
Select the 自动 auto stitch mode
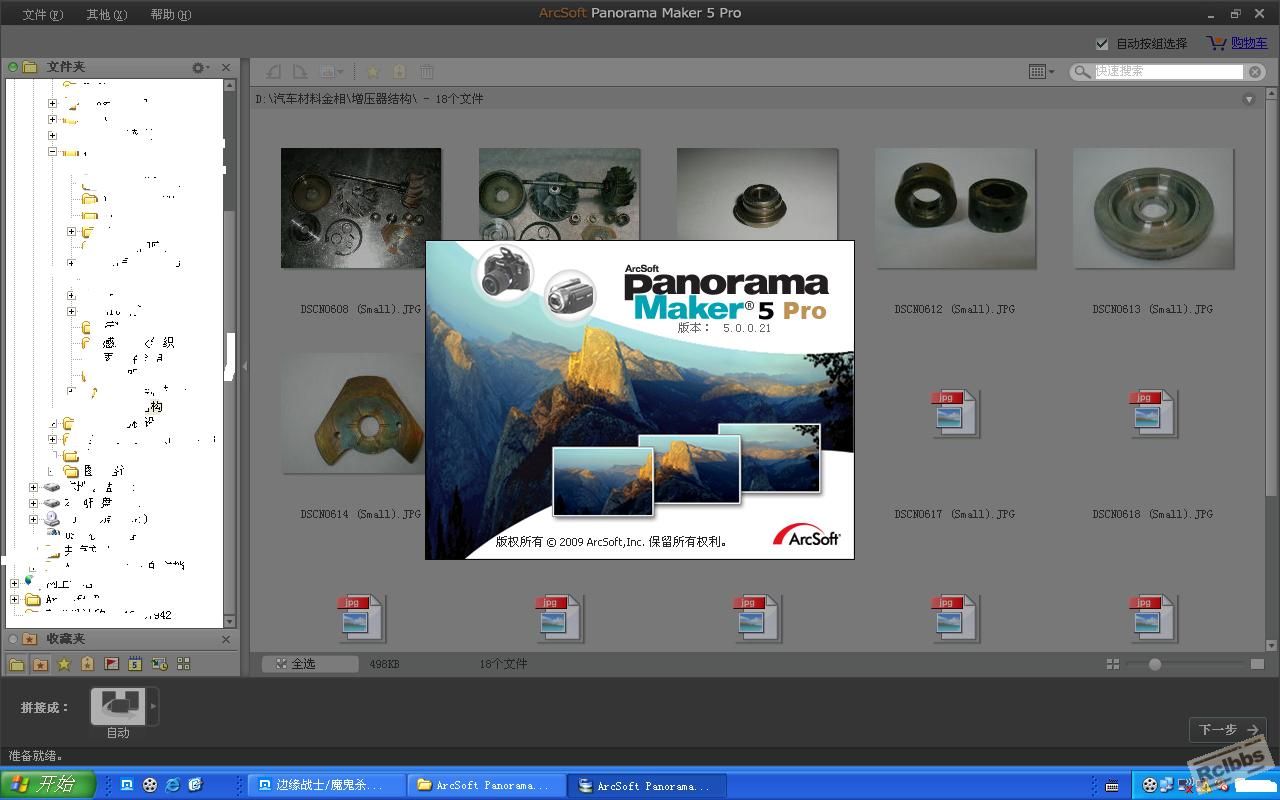click(118, 706)
